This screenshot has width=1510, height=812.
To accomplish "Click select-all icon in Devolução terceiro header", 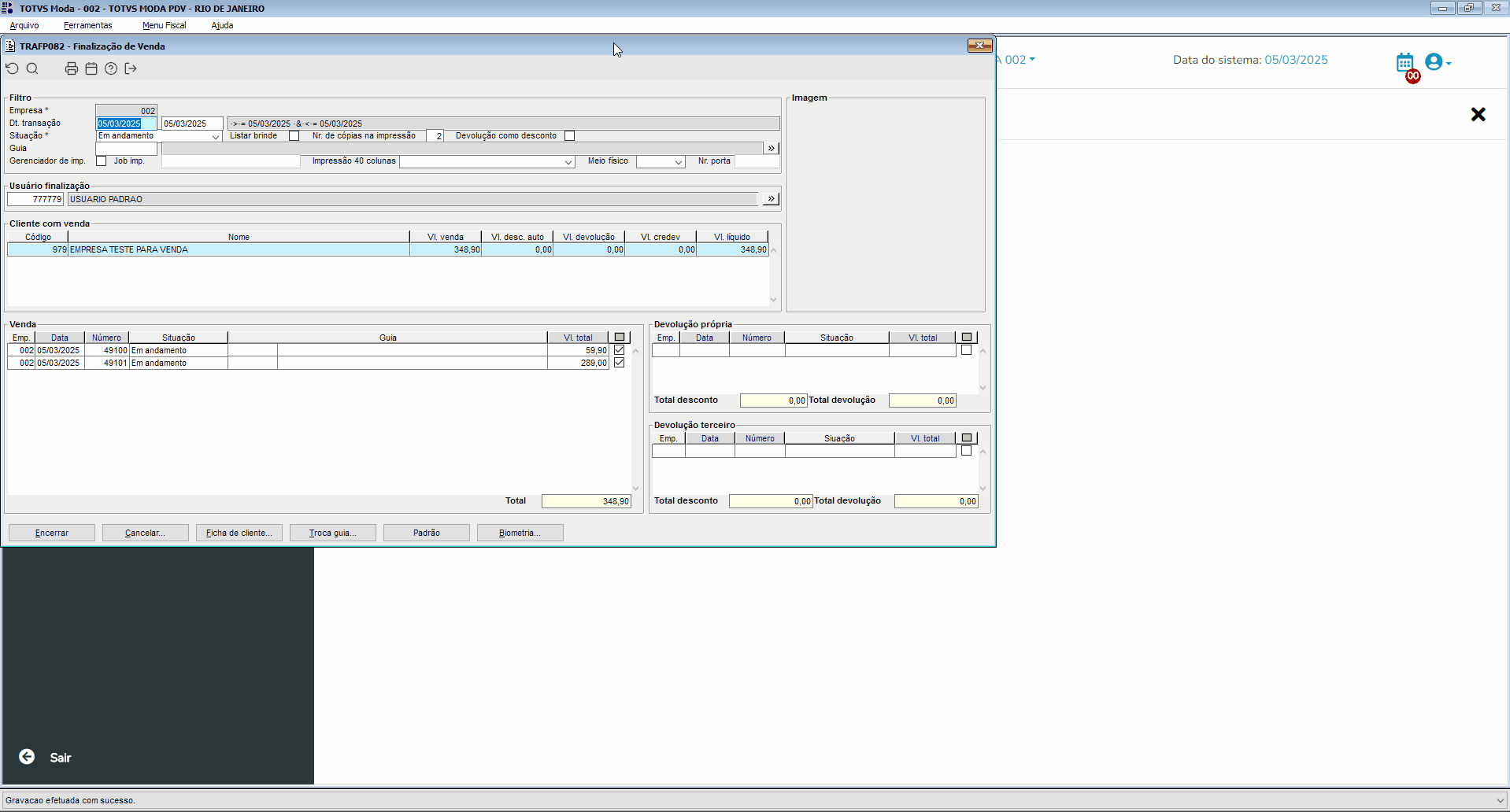I will (967, 438).
